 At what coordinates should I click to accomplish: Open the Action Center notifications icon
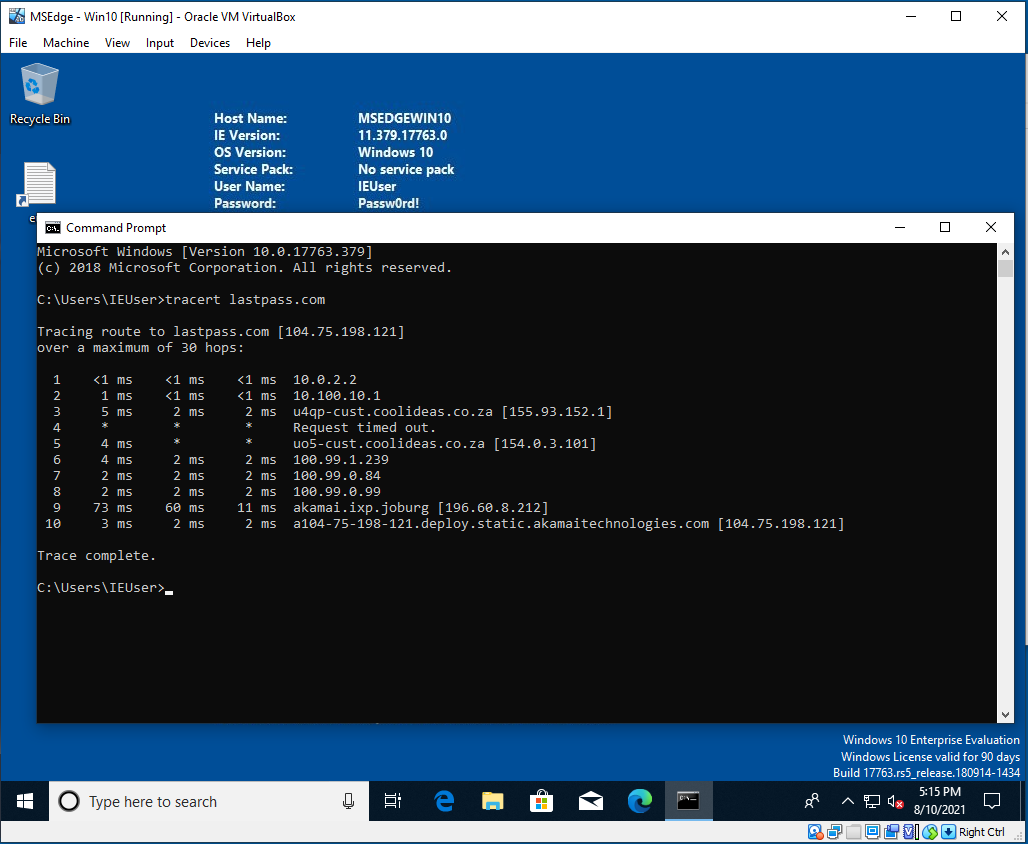coord(992,801)
